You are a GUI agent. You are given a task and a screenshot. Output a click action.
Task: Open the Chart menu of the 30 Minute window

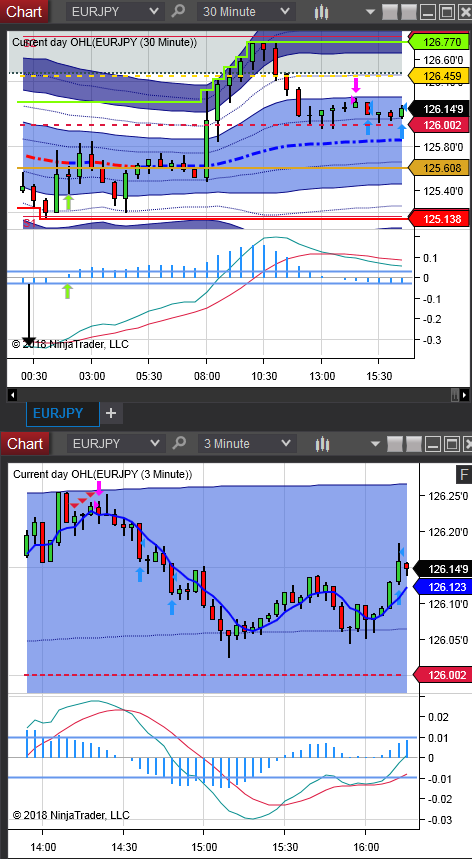click(24, 11)
